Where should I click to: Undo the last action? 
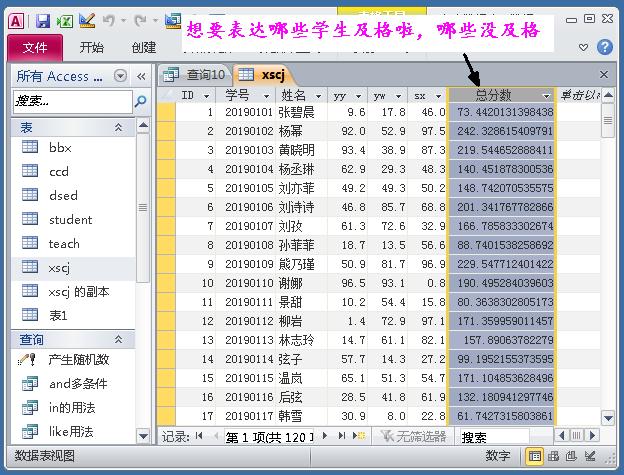pos(109,20)
